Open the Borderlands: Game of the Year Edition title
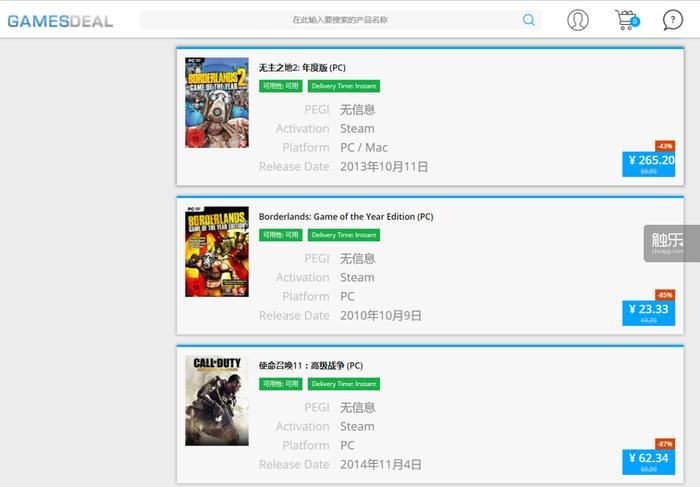The width and height of the screenshot is (700, 487). point(346,216)
